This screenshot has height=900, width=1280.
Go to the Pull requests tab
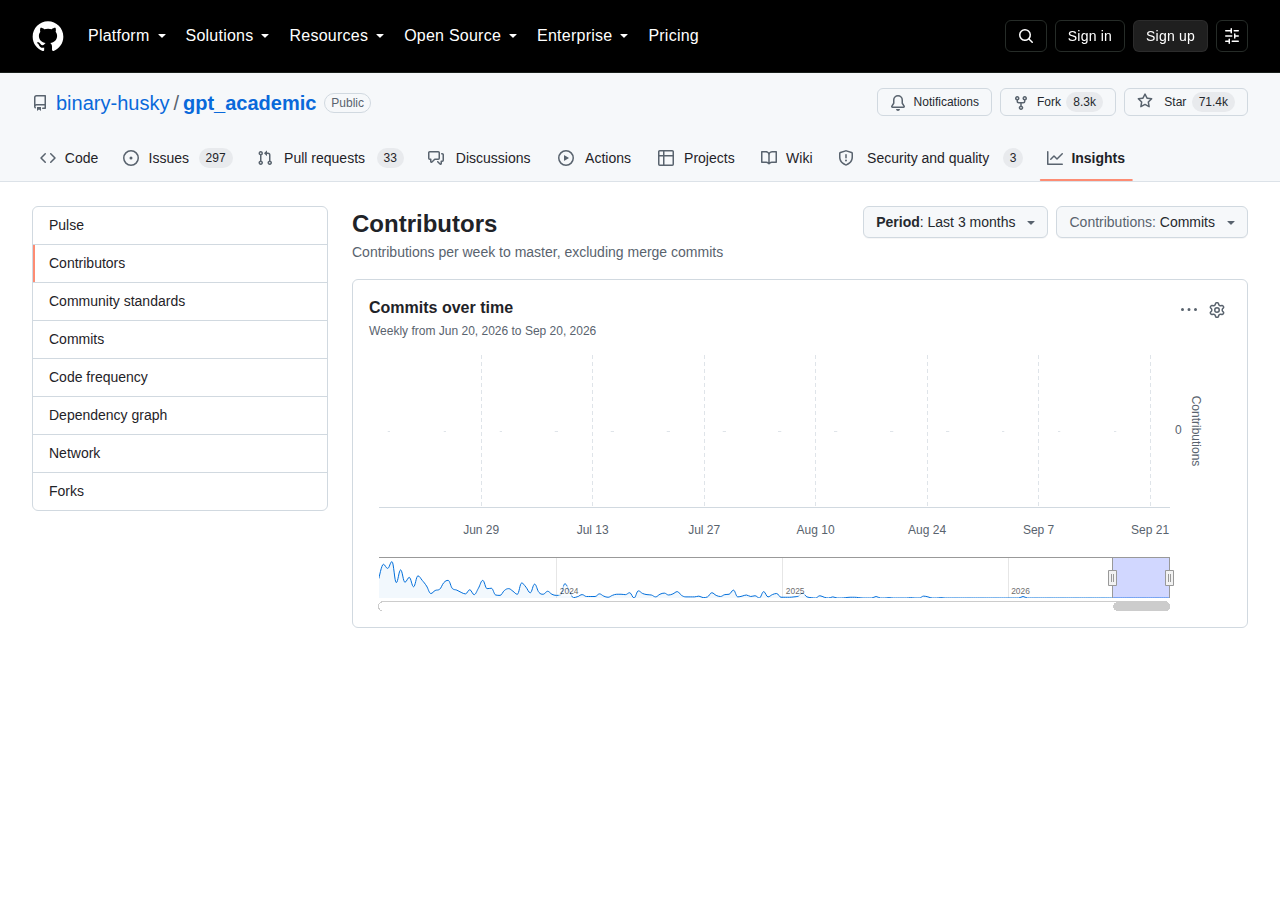pyautogui.click(x=329, y=158)
